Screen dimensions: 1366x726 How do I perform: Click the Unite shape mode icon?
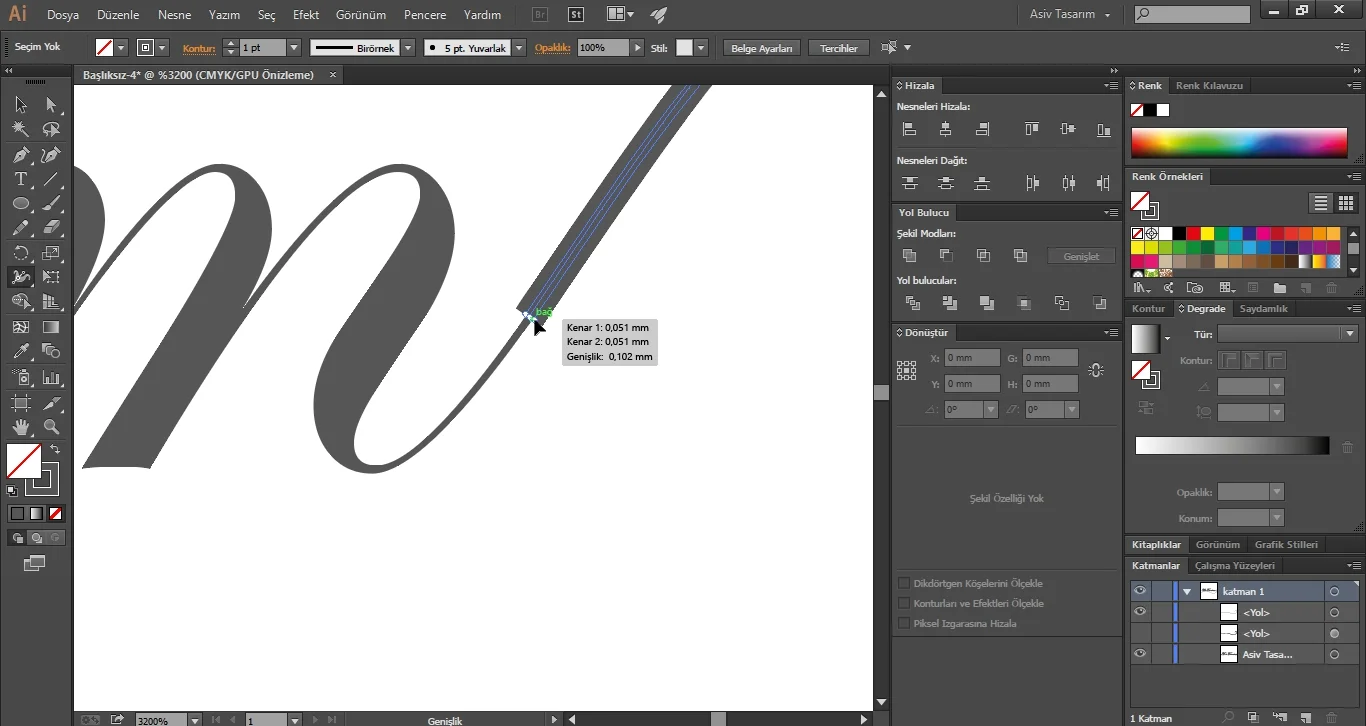(909, 256)
